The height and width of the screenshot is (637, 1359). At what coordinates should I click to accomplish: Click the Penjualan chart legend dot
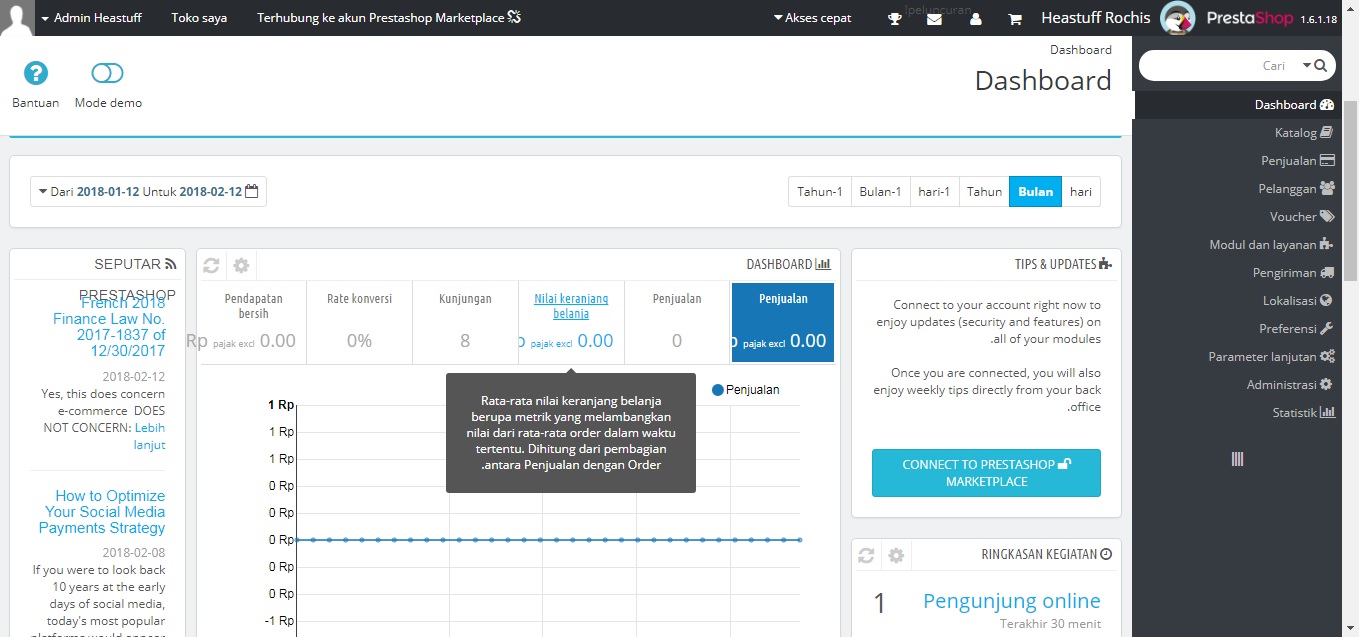pos(717,390)
